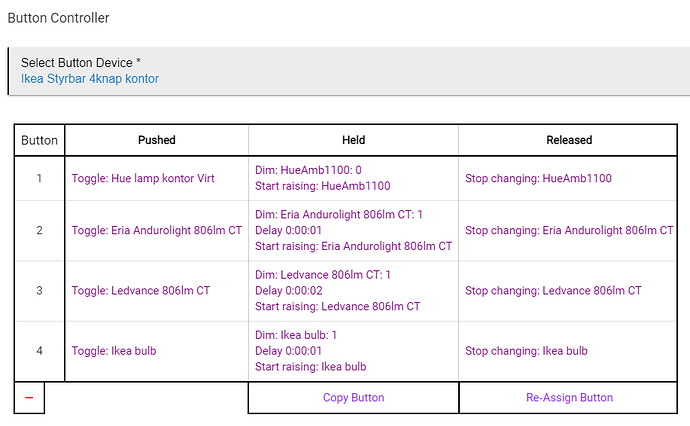Select the button number 1 row cell
The image size is (690, 426).
click(39, 179)
